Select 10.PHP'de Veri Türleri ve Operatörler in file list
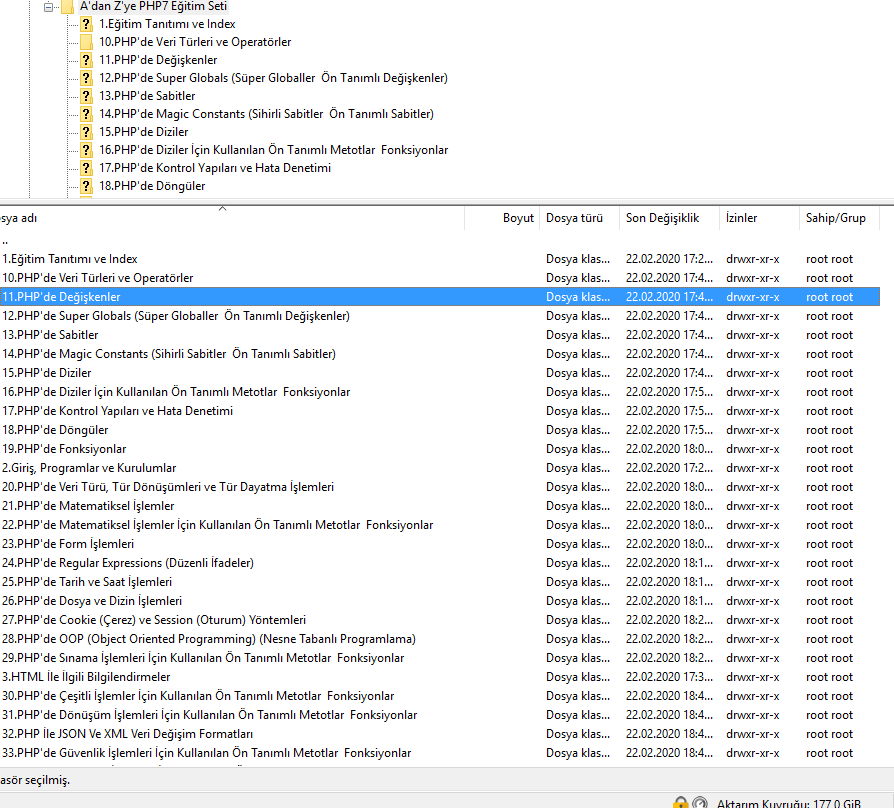Screen dimensions: 894x808 [x=440, y=278]
